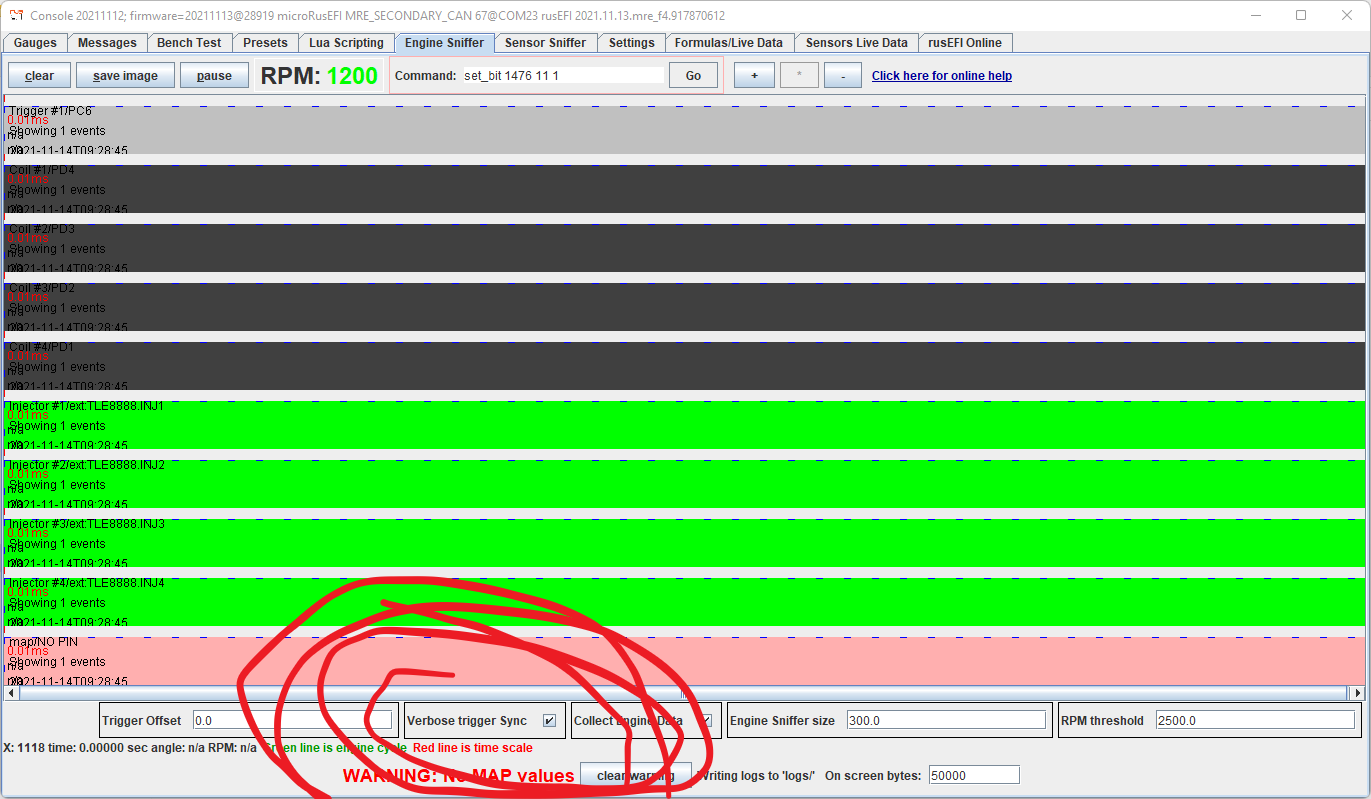
Task: Click the right arrow of horizontal scrollbar
Action: pos(1357,693)
